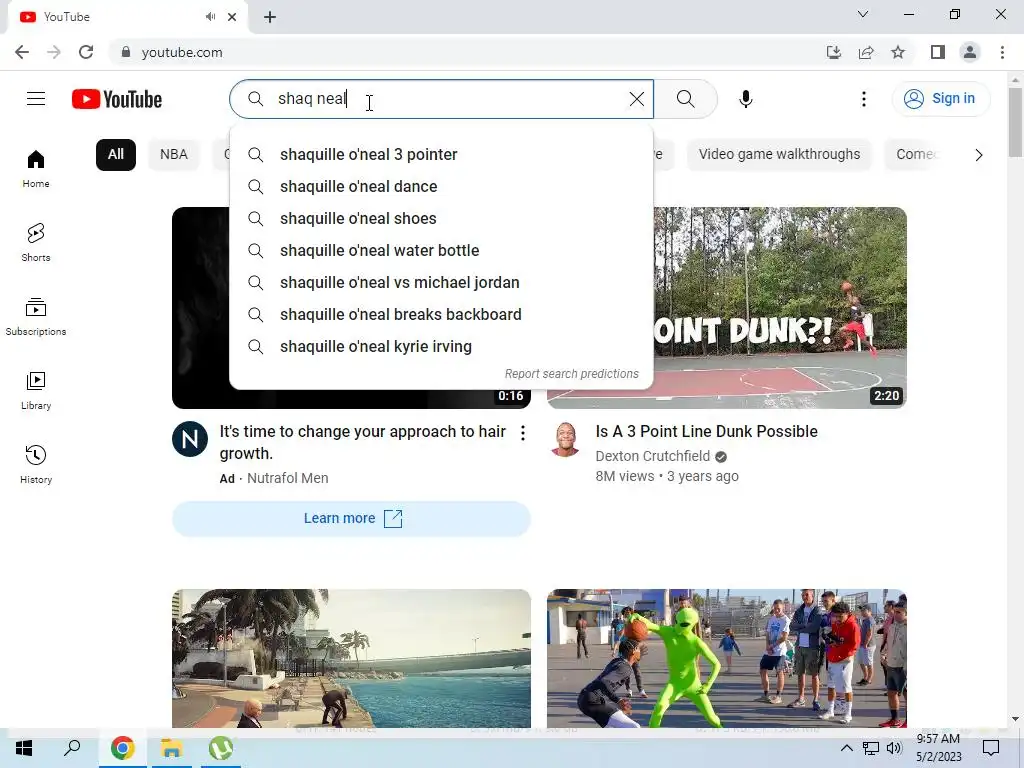
Task: Share this page icon in address bar
Action: point(866,52)
